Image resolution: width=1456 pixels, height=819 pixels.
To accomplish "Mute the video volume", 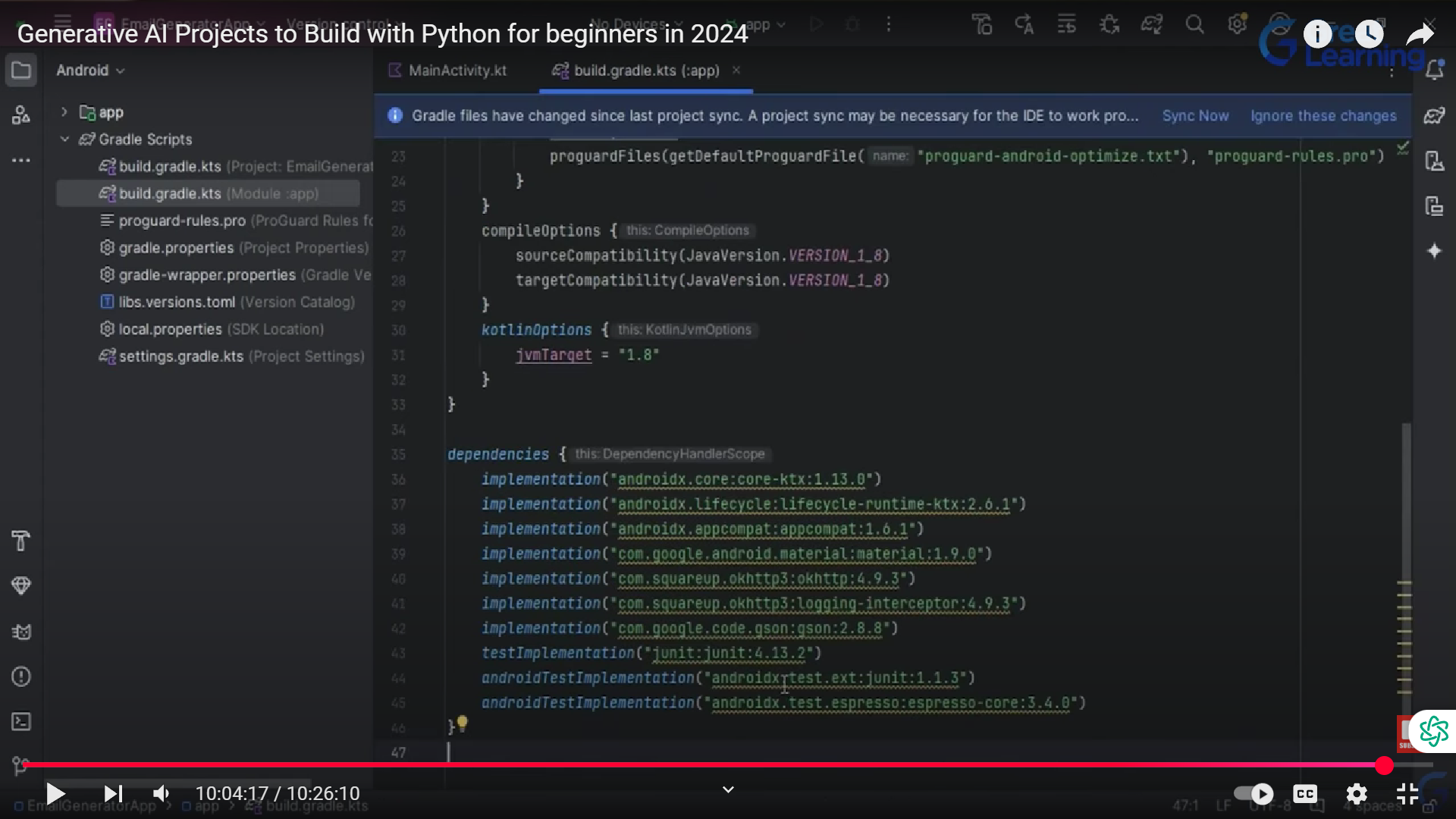I will click(161, 794).
